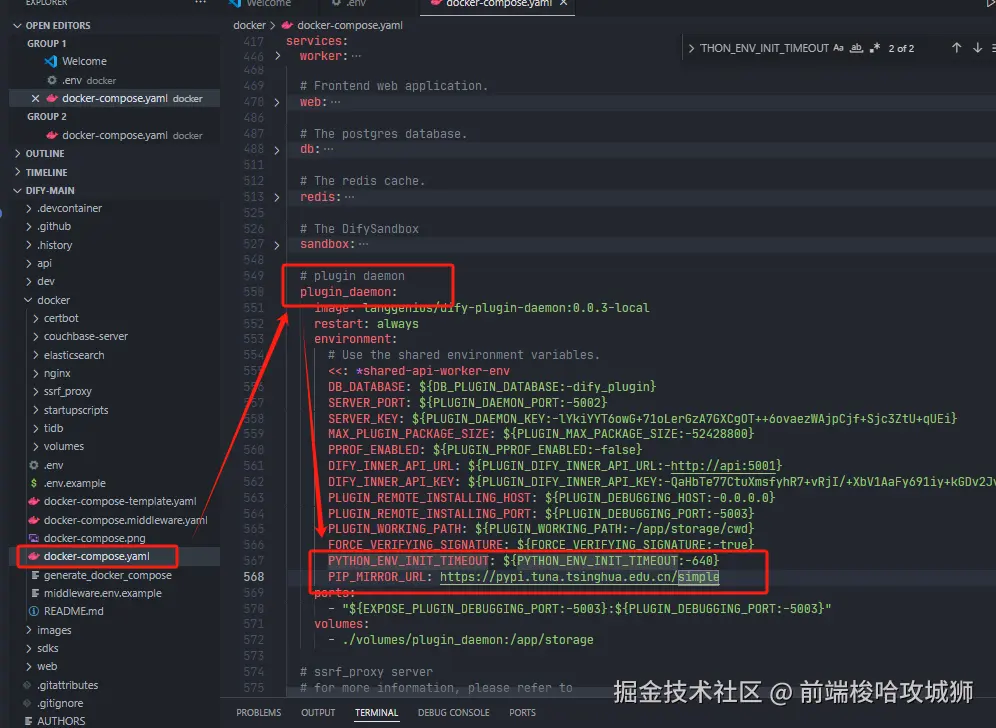Expand the ssrf_proxy folder
Image resolution: width=996 pixels, height=728 pixels.
pos(36,391)
